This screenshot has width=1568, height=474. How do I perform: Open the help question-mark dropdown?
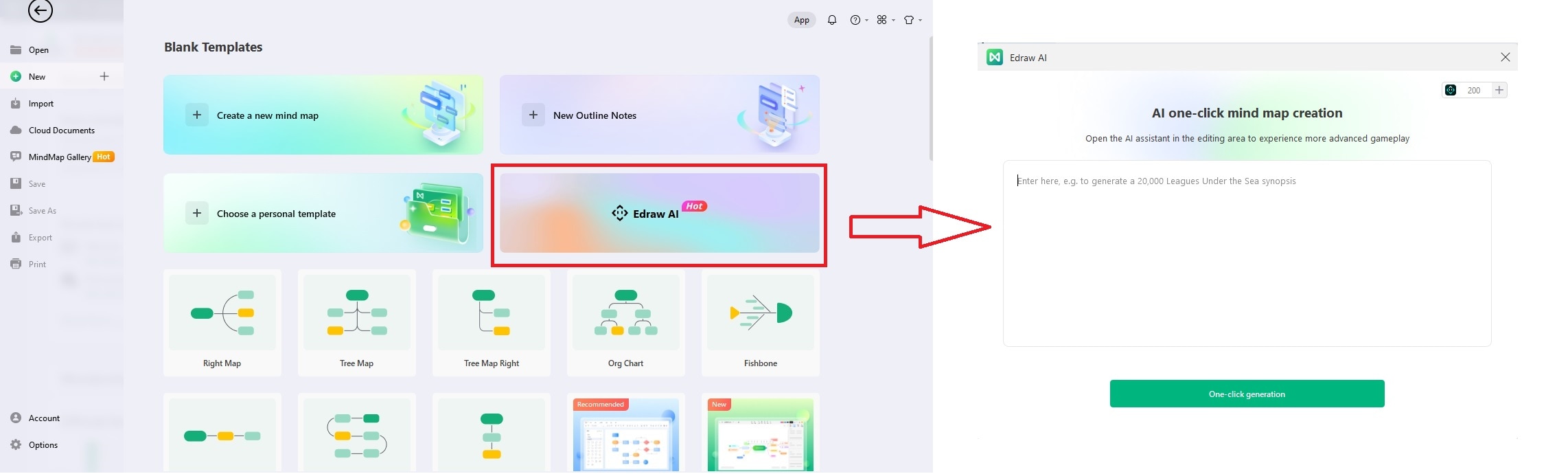(859, 20)
